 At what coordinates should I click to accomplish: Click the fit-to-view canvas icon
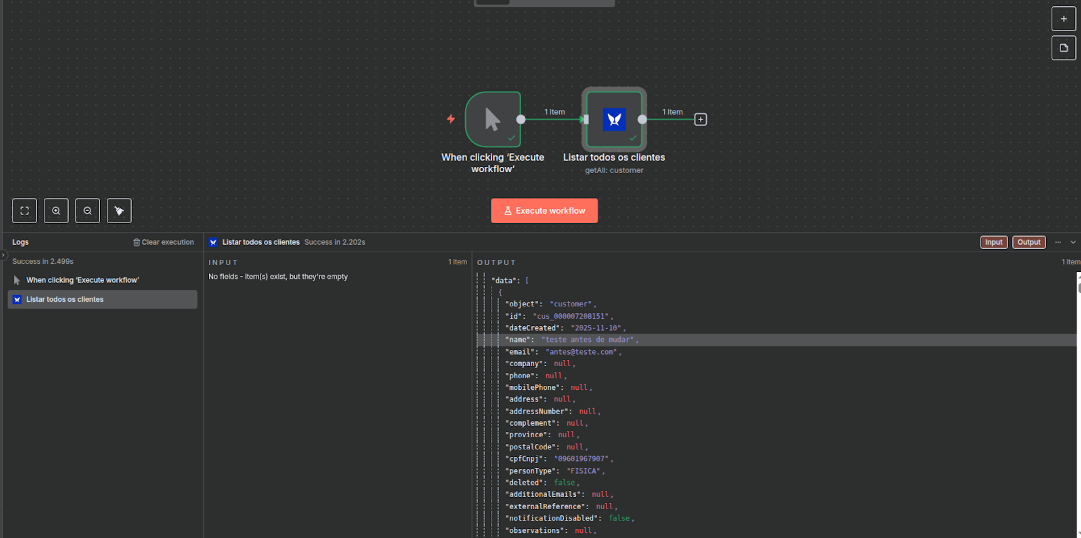pyautogui.click(x=25, y=210)
